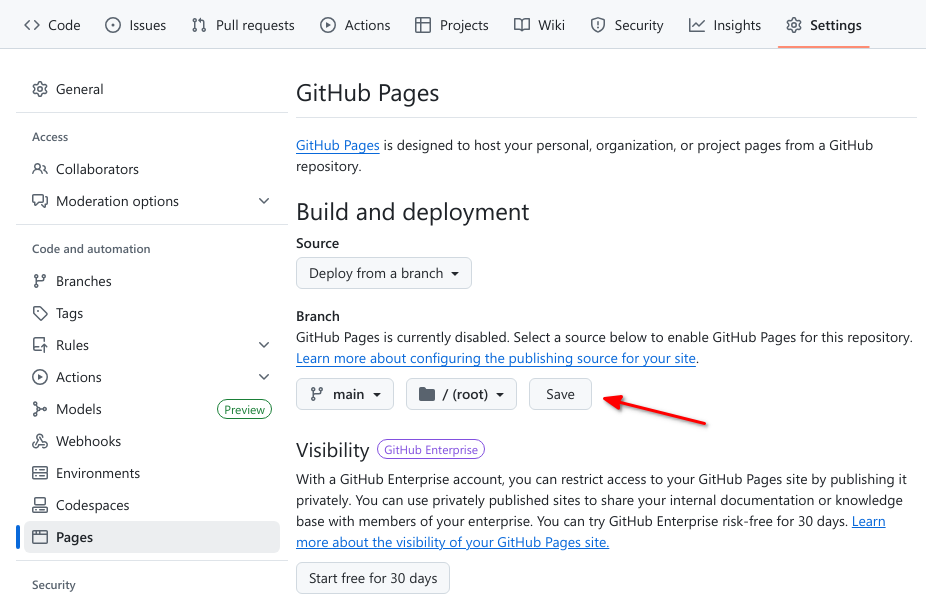Image resolution: width=926 pixels, height=600 pixels.
Task: Open Branches settings page
Action: (152, 281)
